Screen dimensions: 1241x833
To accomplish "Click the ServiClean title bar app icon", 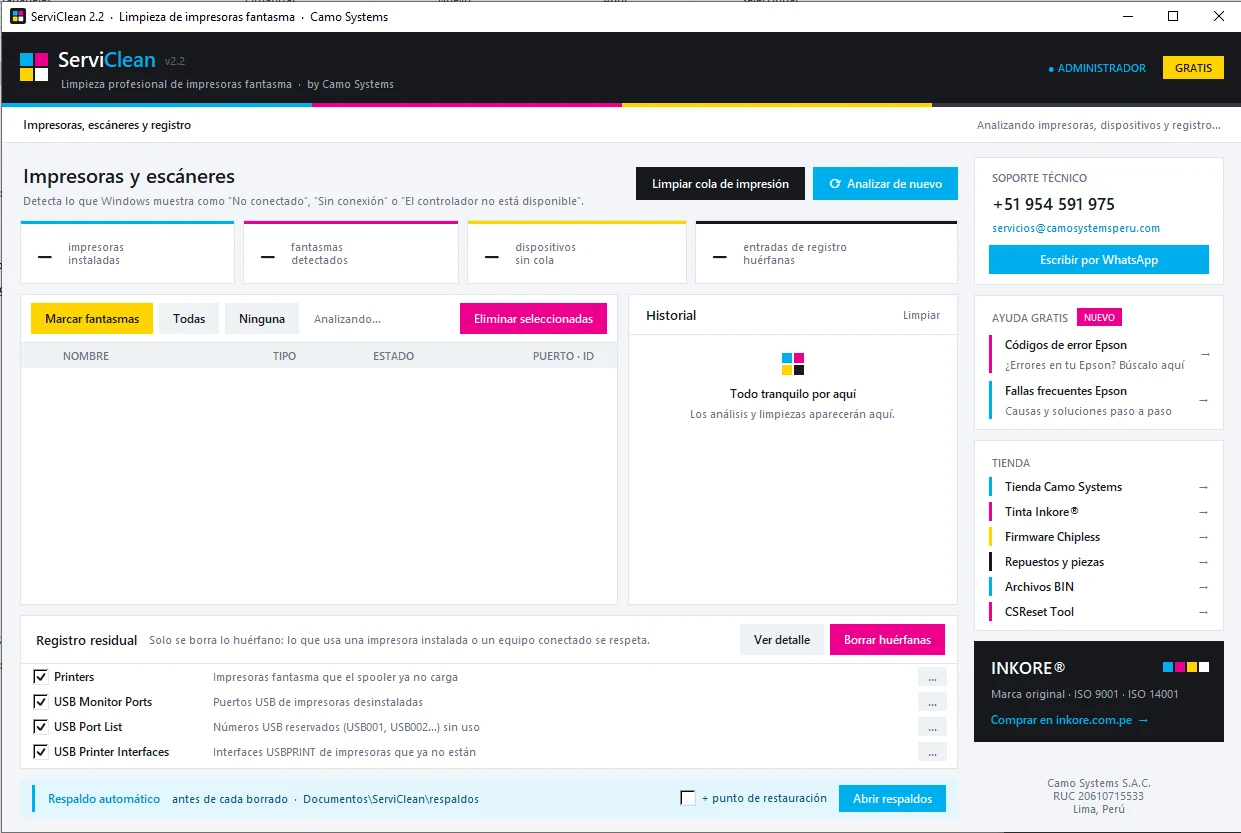I will click(17, 16).
